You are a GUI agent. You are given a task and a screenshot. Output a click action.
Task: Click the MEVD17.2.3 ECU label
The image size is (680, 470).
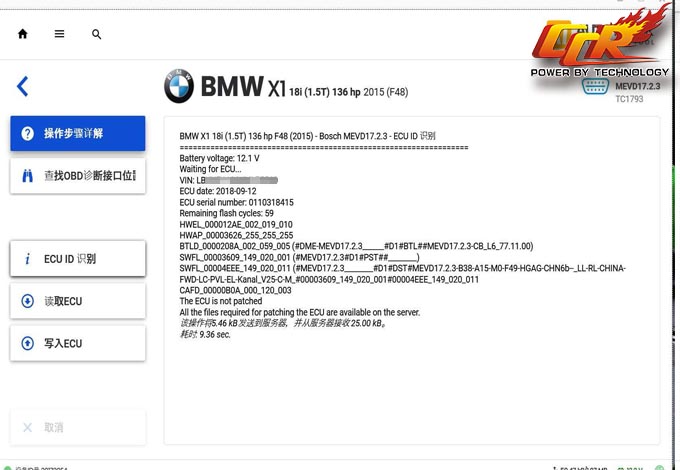click(638, 86)
